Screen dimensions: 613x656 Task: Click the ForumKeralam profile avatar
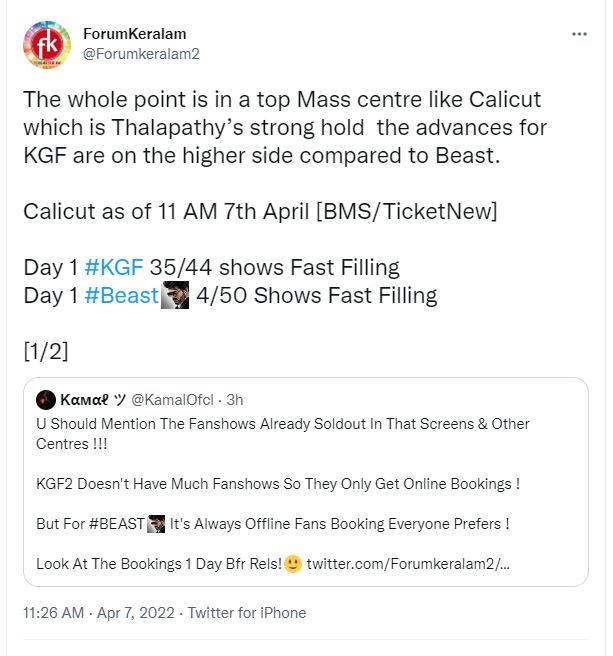[x=46, y=43]
